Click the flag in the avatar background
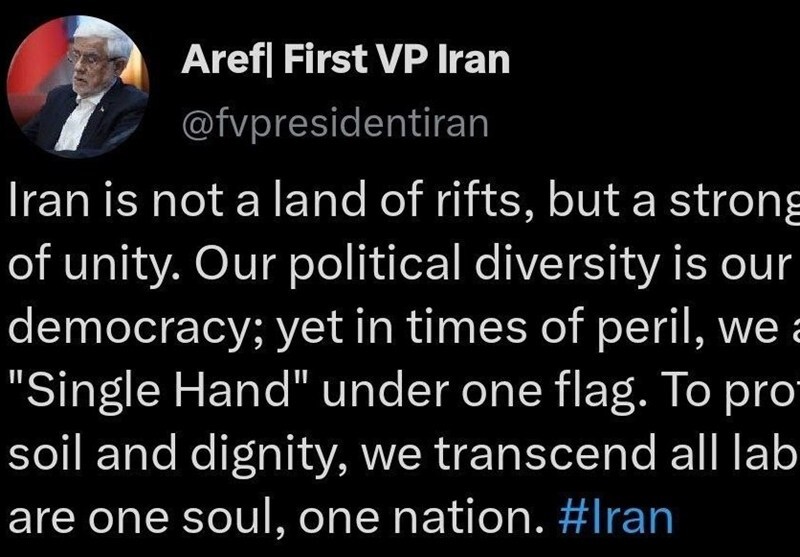Screen dimensions: 800x557 pos(38,60)
